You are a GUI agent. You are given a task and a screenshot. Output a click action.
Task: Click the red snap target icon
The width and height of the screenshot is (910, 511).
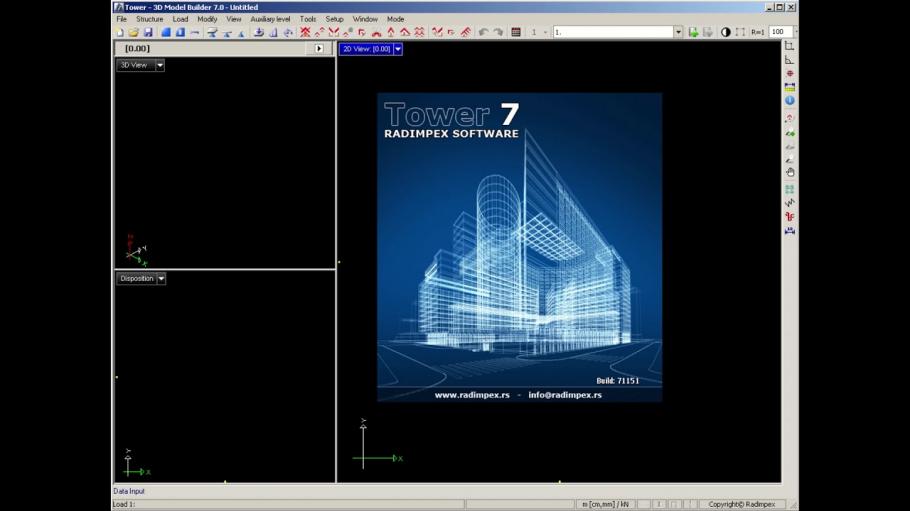790,73
